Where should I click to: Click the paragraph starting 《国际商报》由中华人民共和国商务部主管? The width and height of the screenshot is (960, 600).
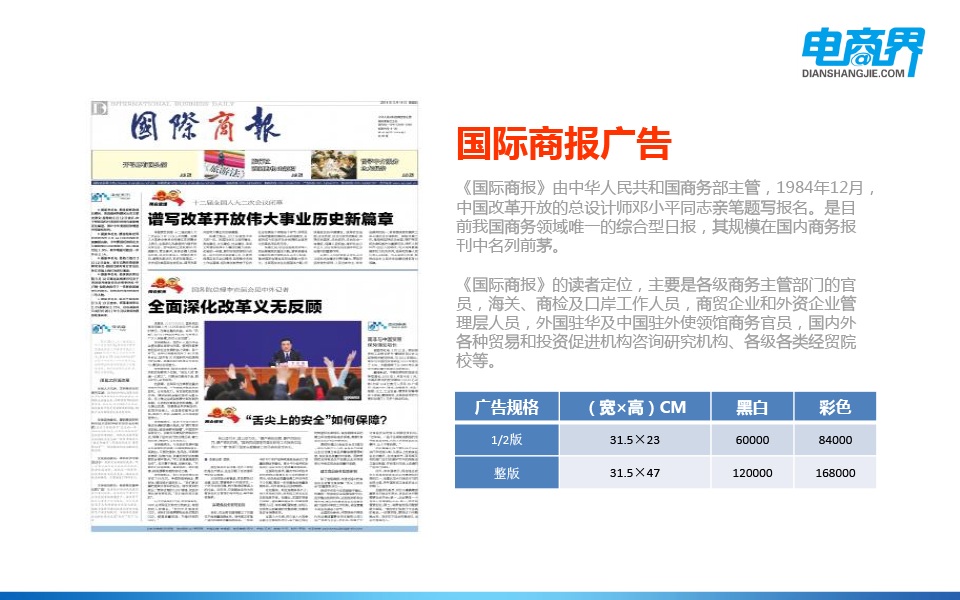[667, 216]
